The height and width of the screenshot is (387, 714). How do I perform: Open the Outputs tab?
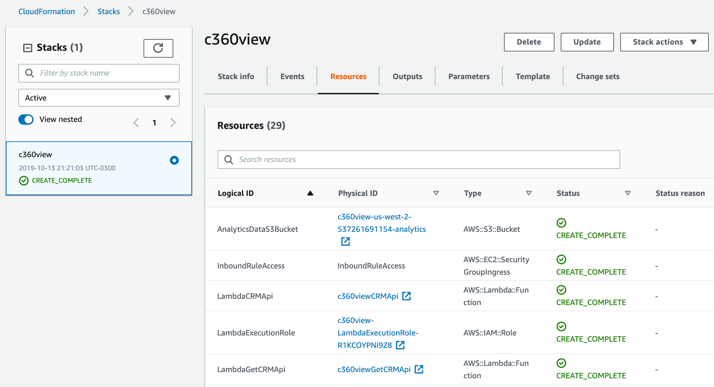click(x=407, y=76)
